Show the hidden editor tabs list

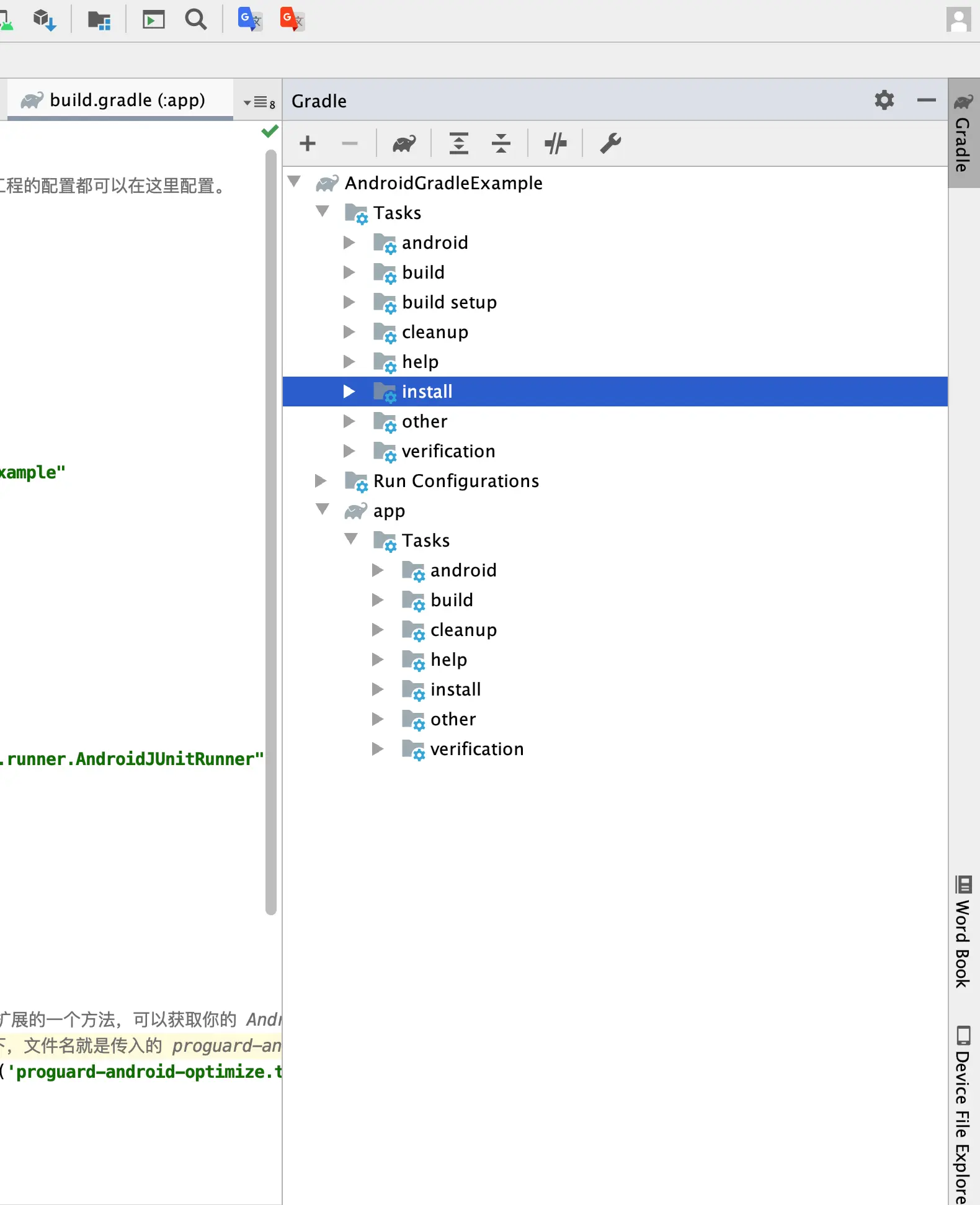tap(260, 102)
